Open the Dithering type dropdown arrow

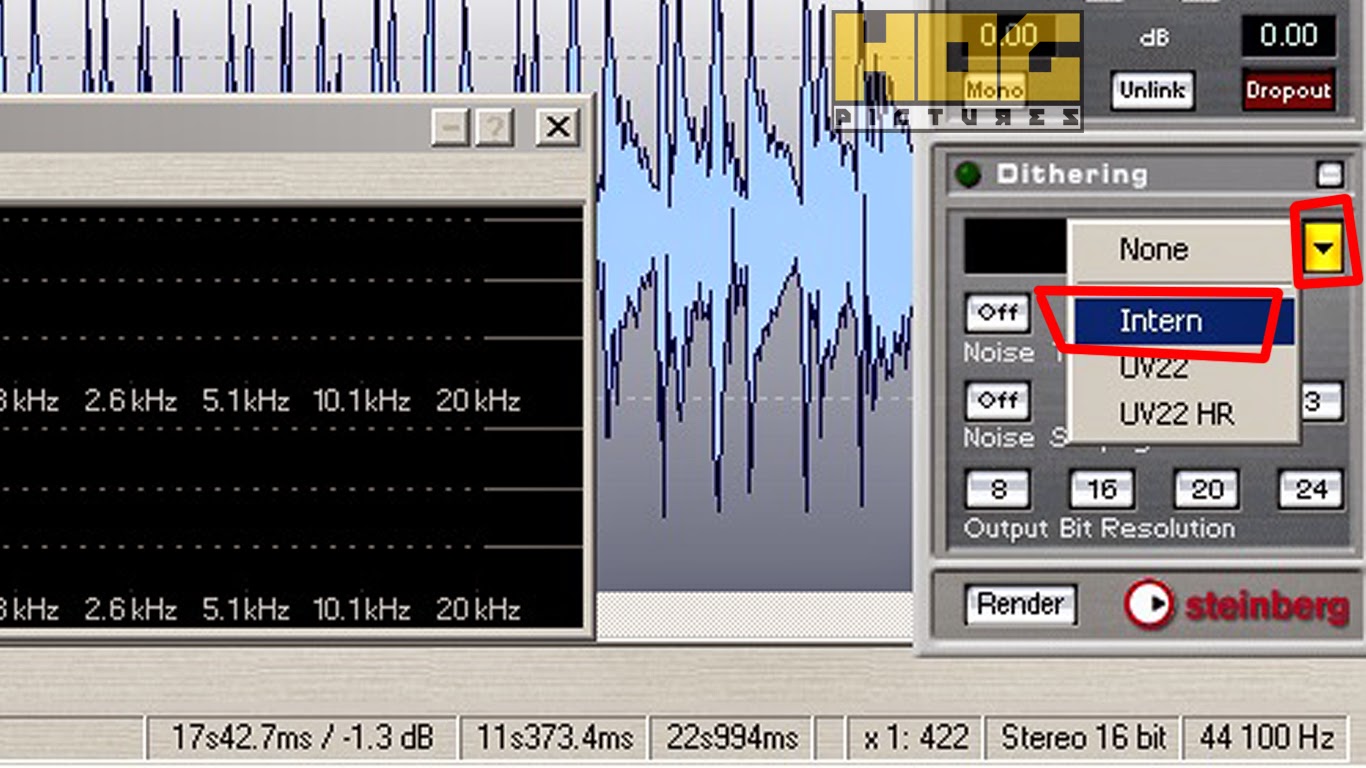1324,248
